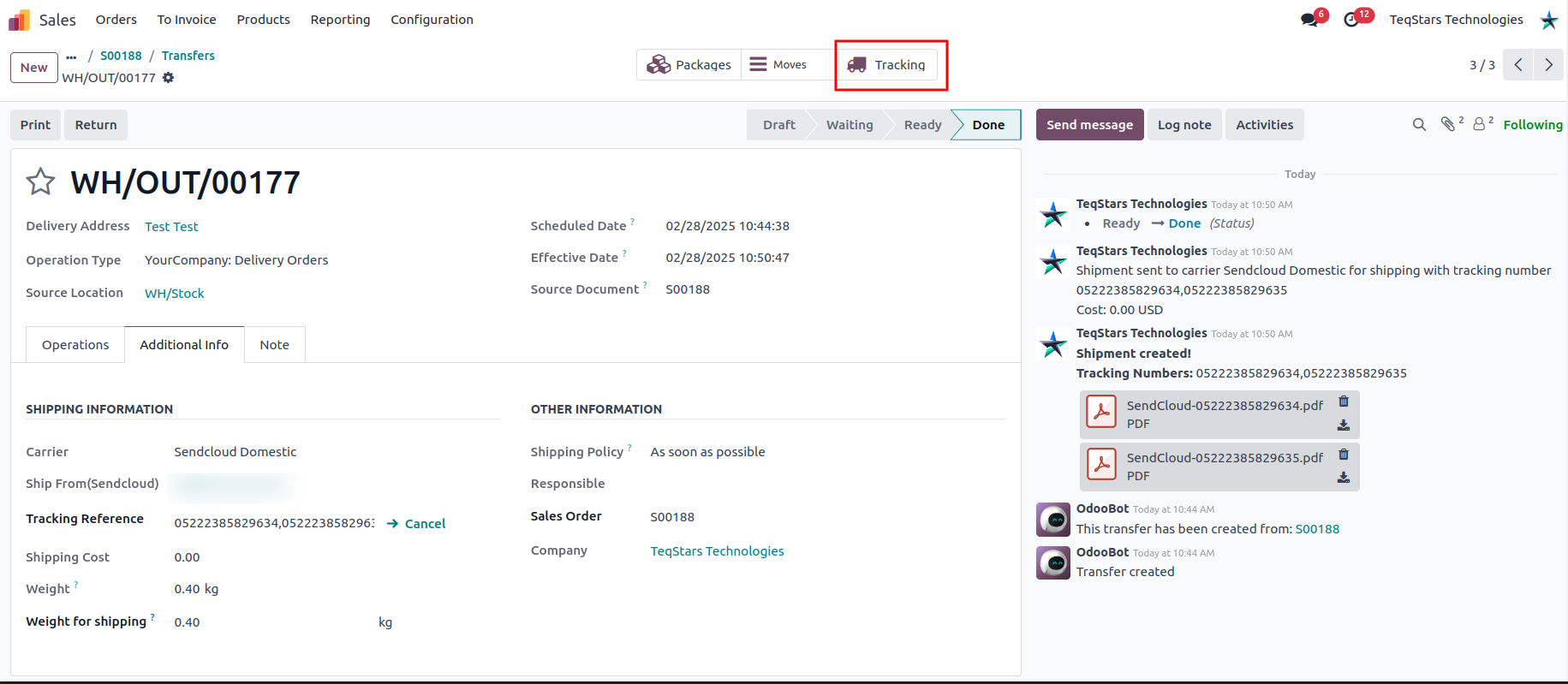This screenshot has height=684, width=1568.
Task: Open the Configuration menu
Action: point(432,20)
